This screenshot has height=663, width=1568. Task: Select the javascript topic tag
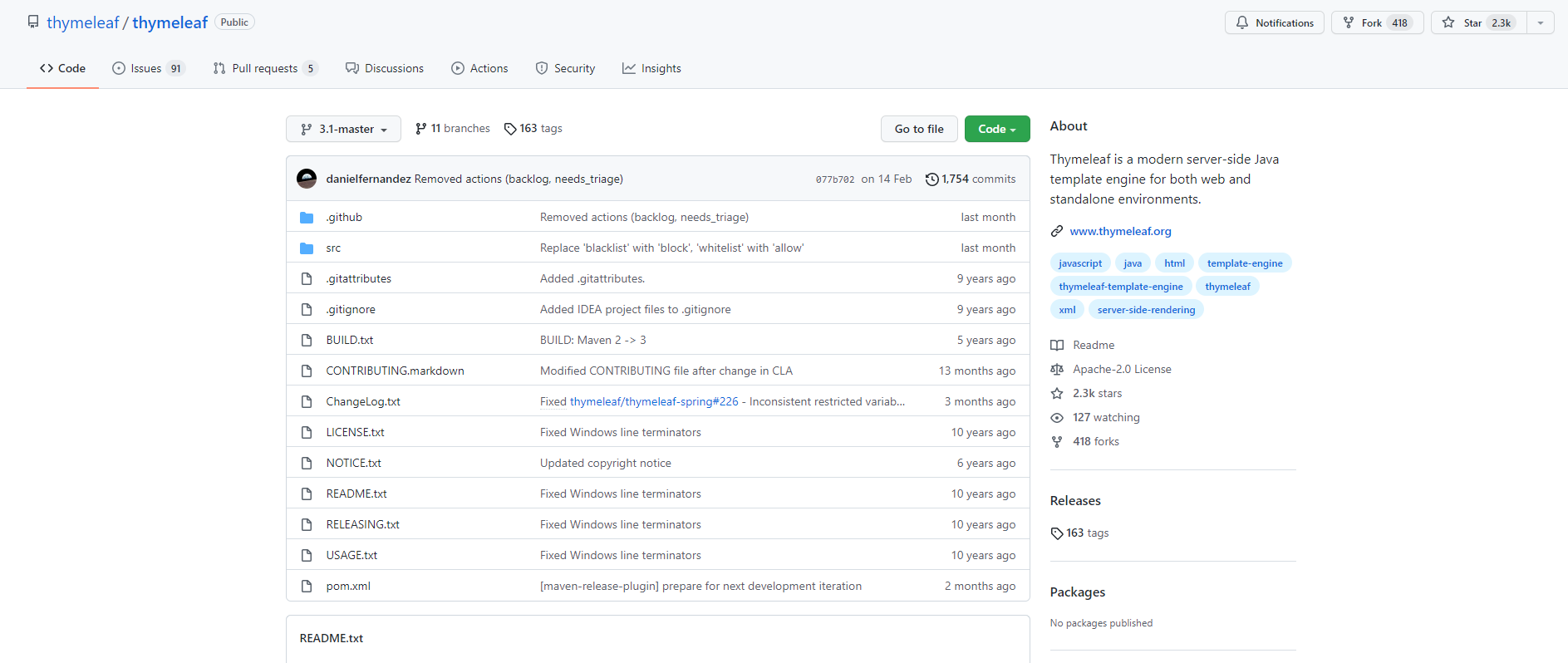1080,263
